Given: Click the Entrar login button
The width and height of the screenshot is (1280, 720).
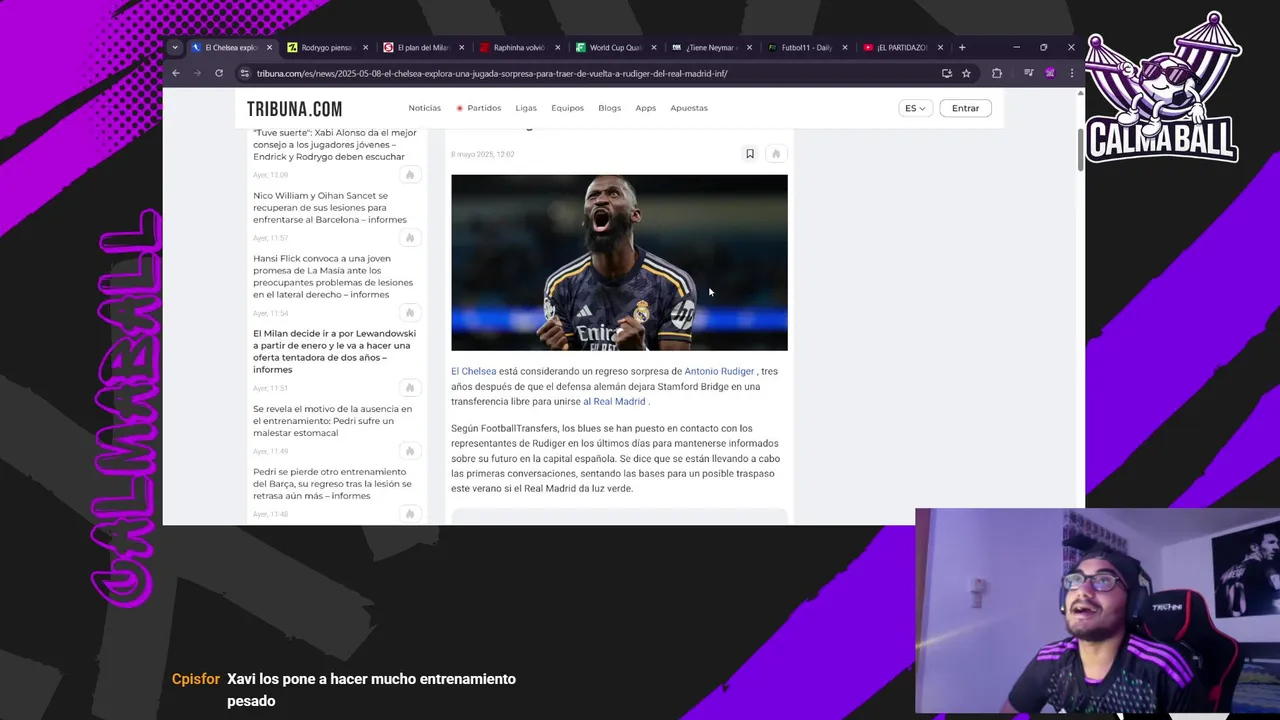Looking at the screenshot, I should (965, 108).
